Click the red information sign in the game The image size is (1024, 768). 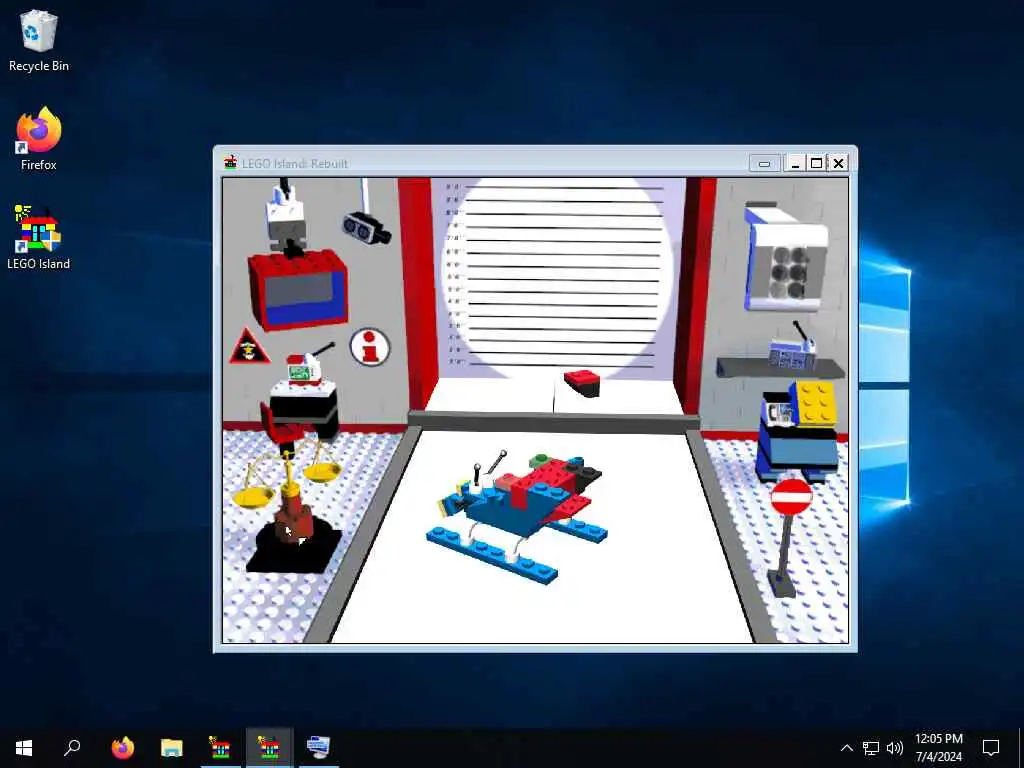coord(370,347)
